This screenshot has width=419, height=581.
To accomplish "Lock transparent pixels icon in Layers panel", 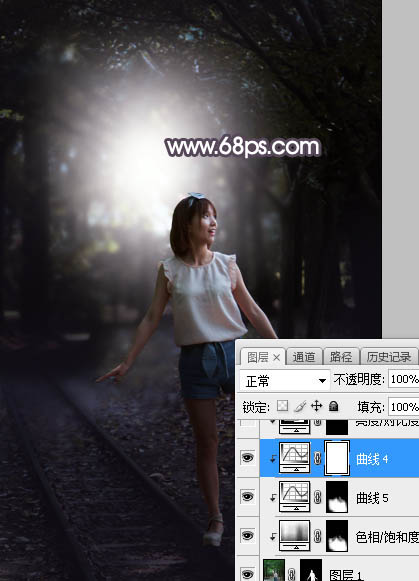I will point(282,406).
